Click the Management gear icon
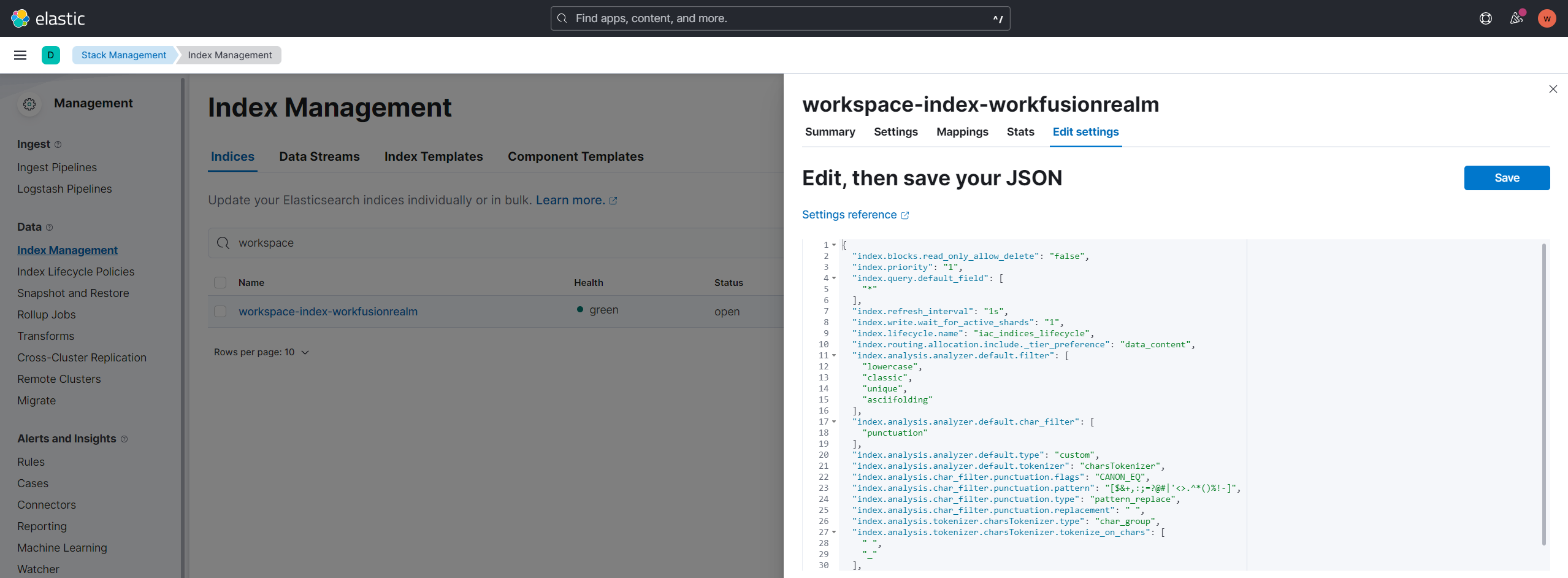Image resolution: width=1568 pixels, height=578 pixels. click(x=29, y=105)
